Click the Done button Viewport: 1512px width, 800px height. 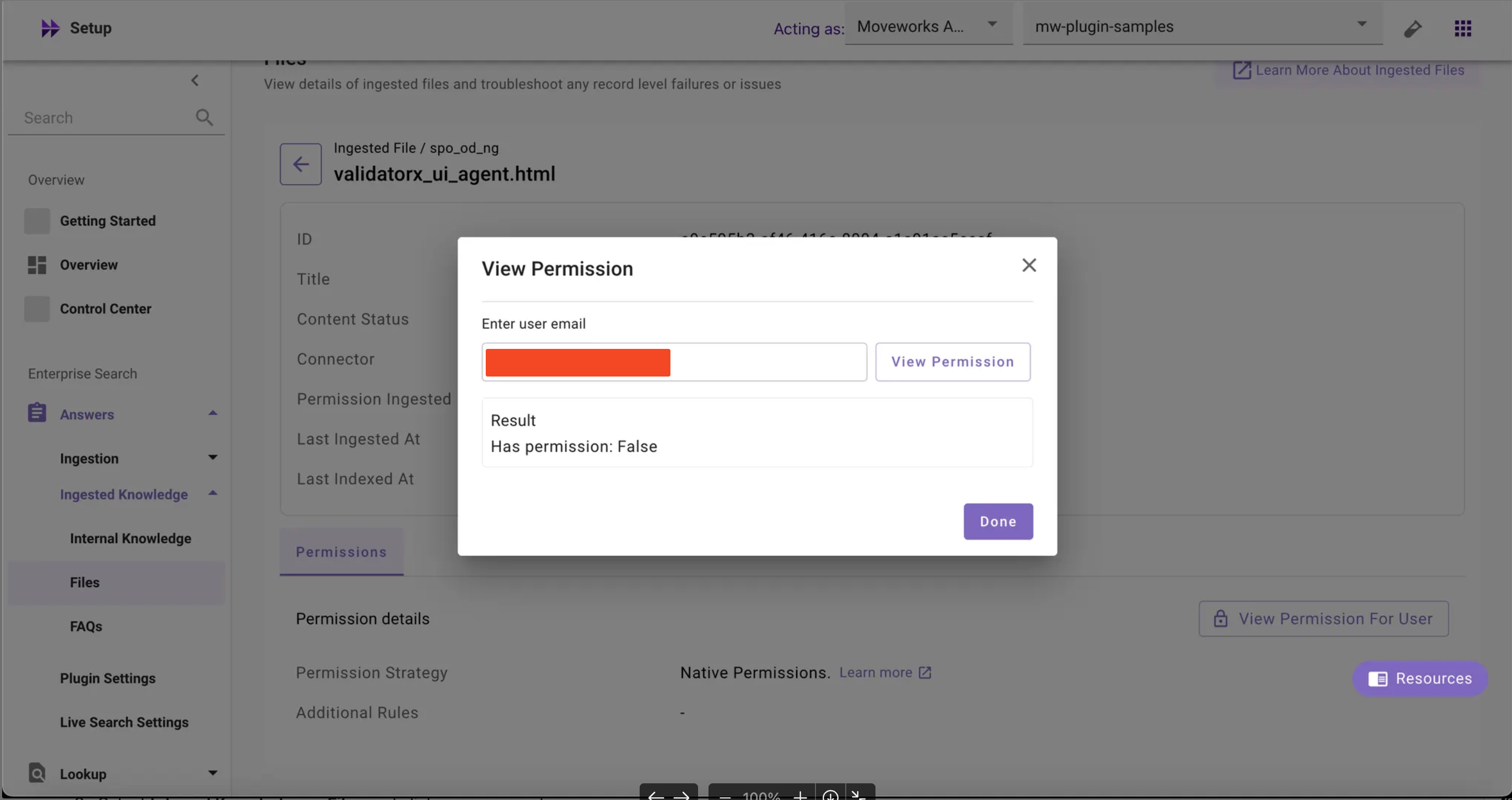click(x=998, y=522)
